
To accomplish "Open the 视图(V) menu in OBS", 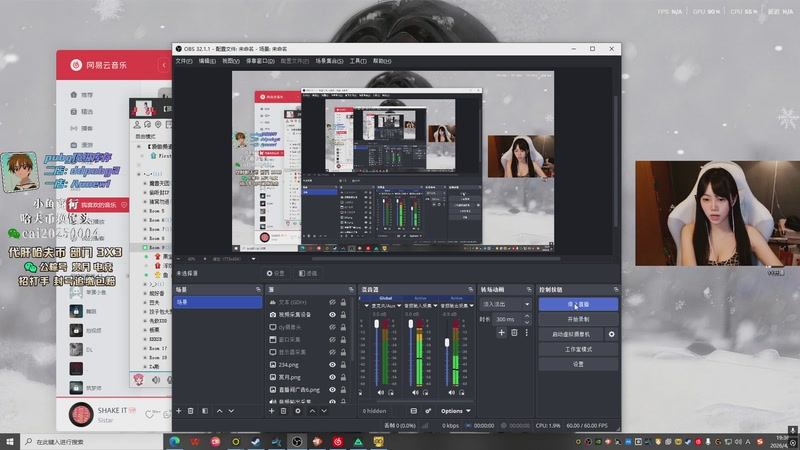I will (x=231, y=61).
